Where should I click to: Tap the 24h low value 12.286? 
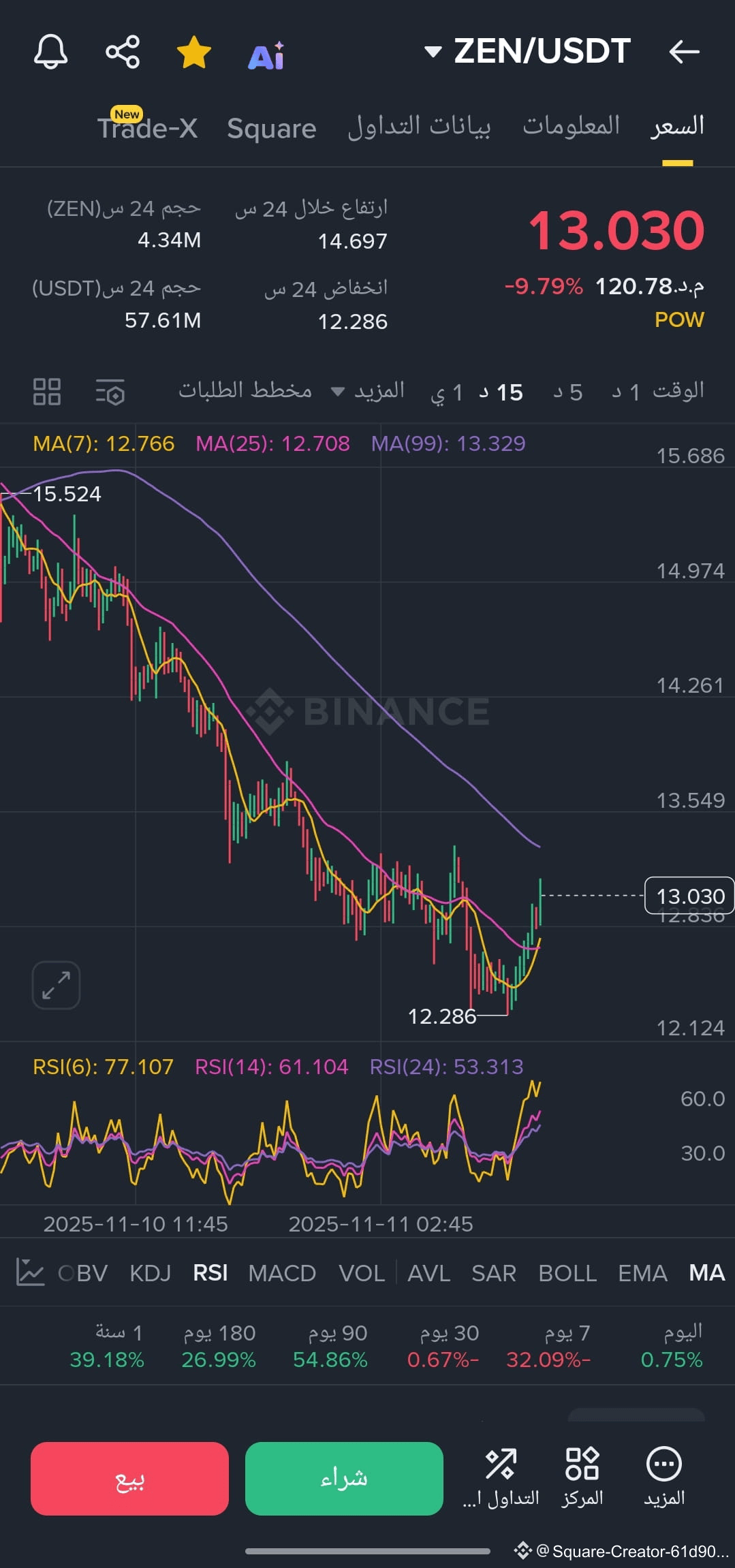[353, 322]
